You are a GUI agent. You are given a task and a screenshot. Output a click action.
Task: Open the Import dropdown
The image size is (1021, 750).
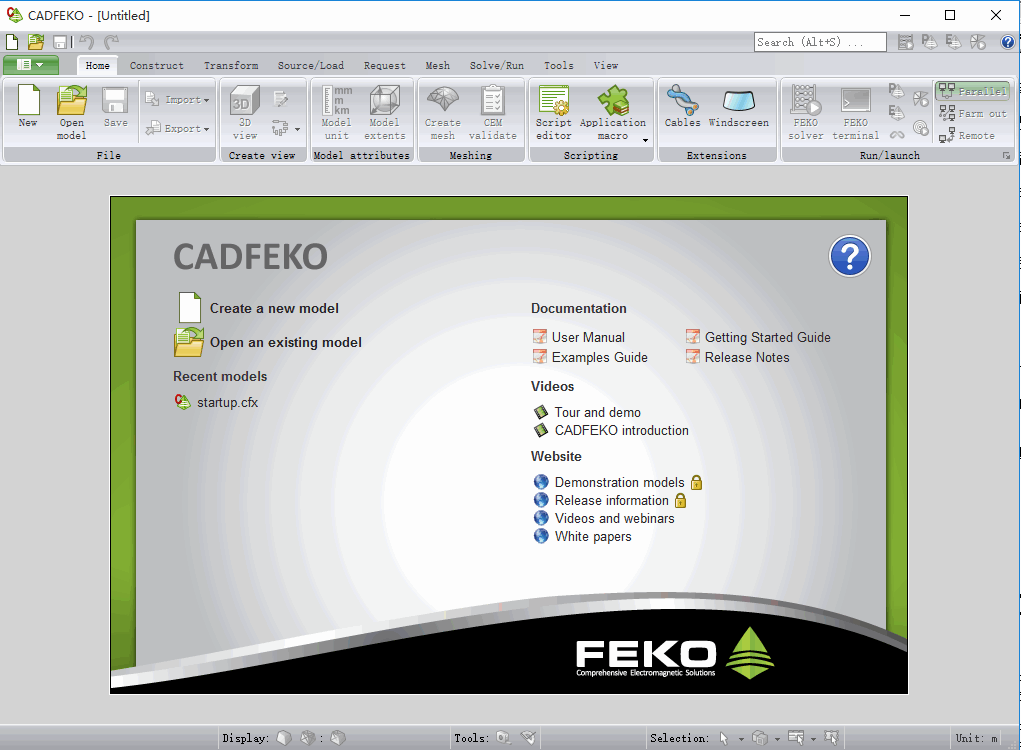click(x=177, y=99)
